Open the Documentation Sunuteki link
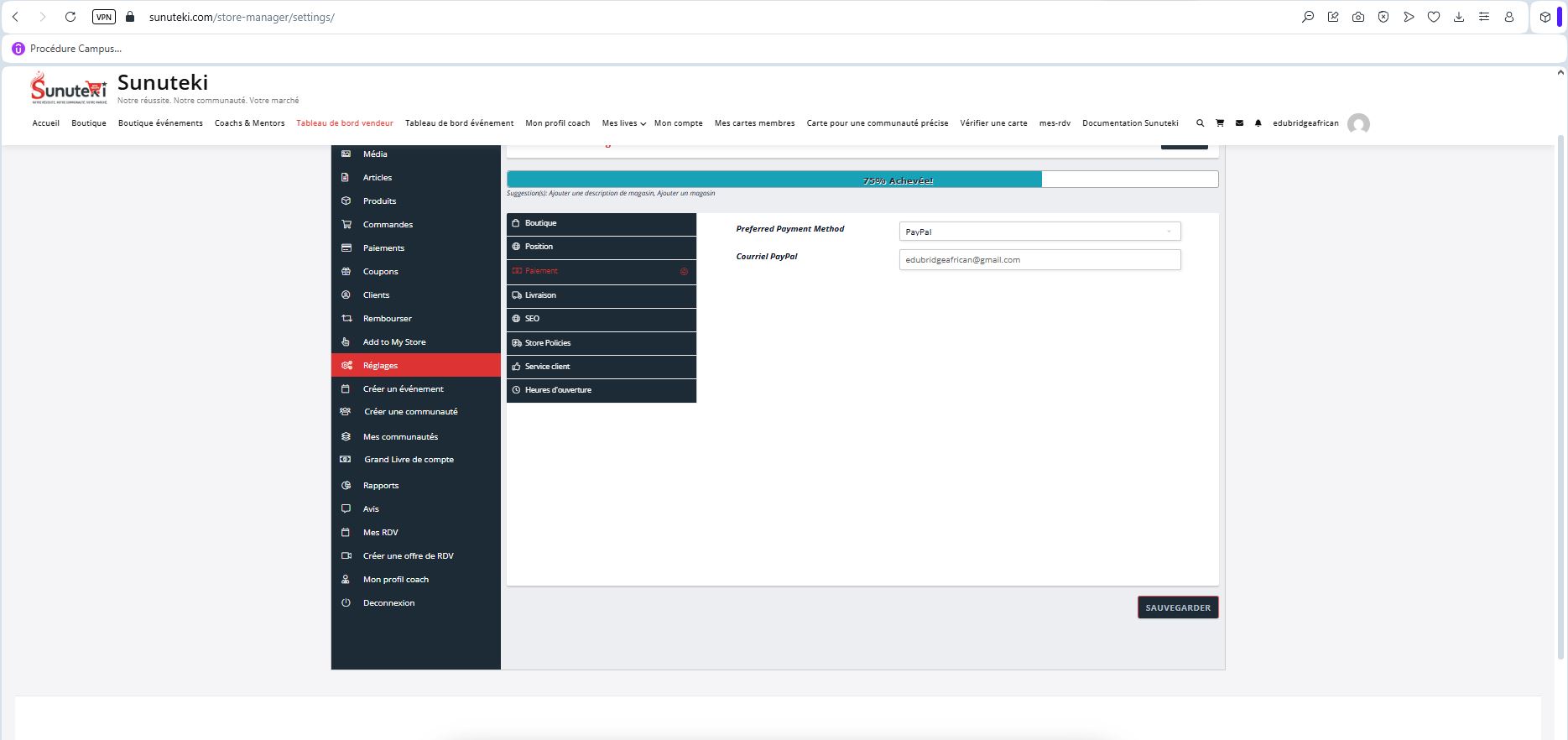1568x740 pixels. coord(1129,123)
